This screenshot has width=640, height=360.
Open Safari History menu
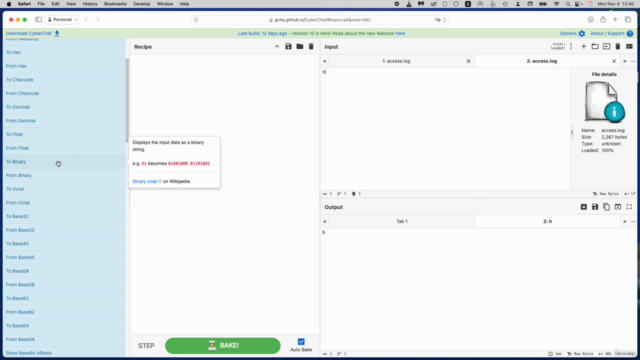point(90,4)
